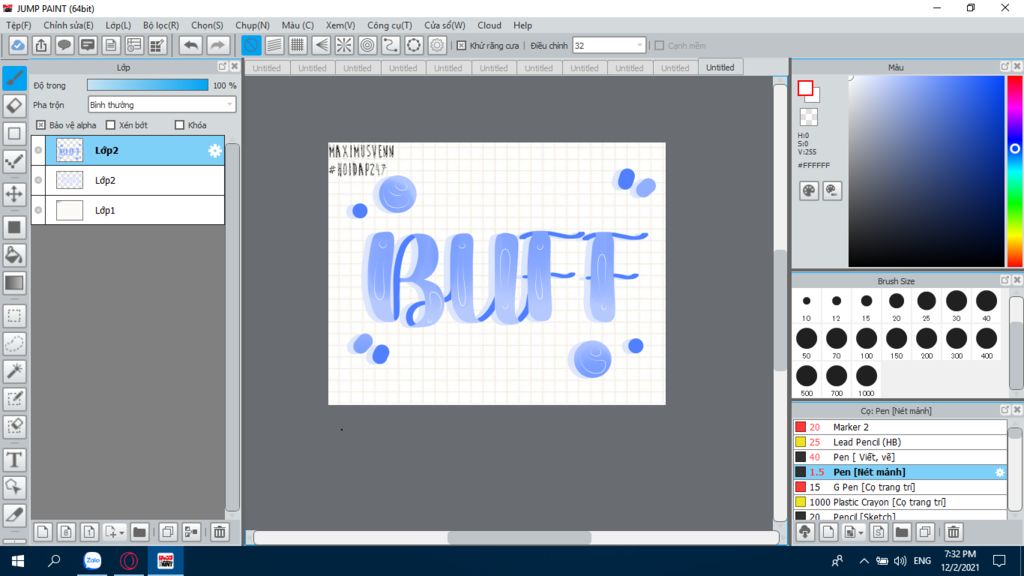Click the Redo arrow in toolbar

point(217,45)
